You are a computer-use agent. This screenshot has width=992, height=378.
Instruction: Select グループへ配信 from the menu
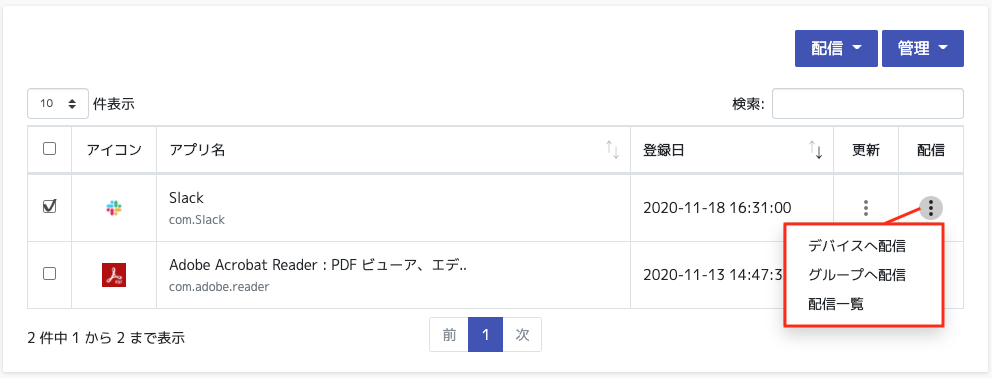857,275
